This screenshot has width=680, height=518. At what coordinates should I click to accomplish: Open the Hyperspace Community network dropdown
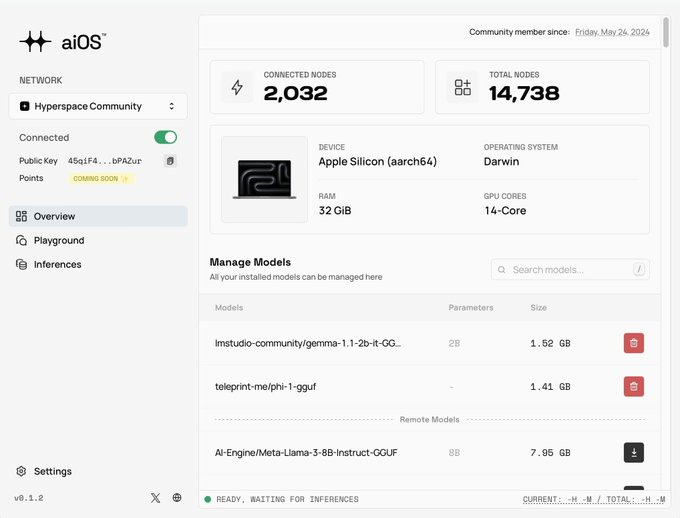[x=98, y=106]
